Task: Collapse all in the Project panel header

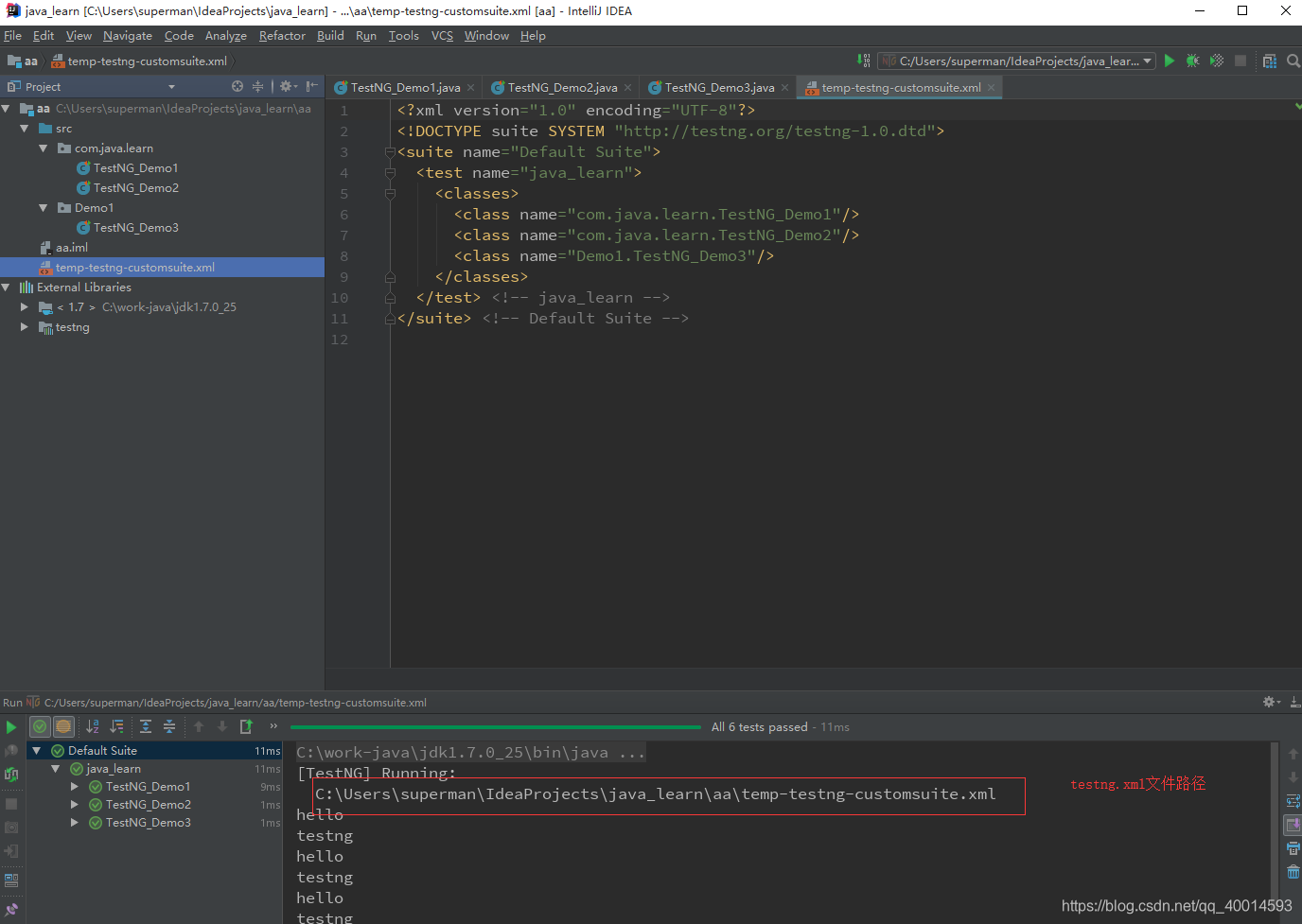Action: point(257,86)
